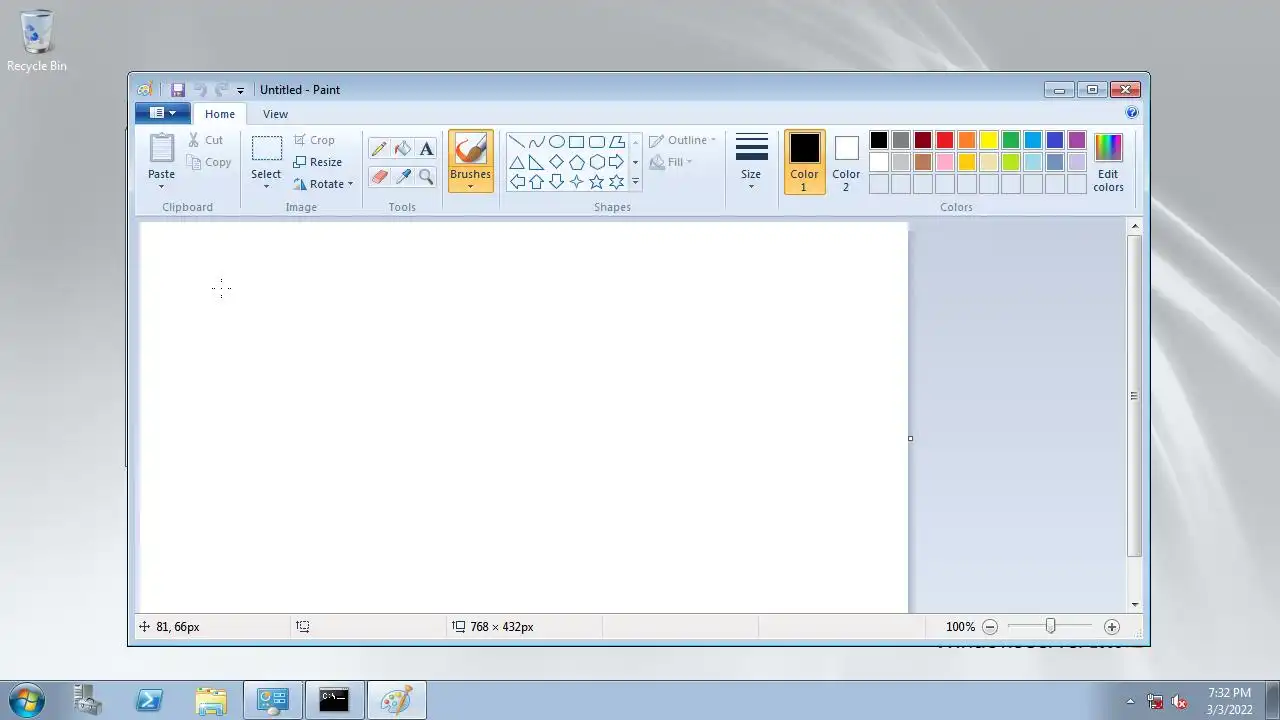Choose the Line shape
This screenshot has width=1280, height=720.
517,142
